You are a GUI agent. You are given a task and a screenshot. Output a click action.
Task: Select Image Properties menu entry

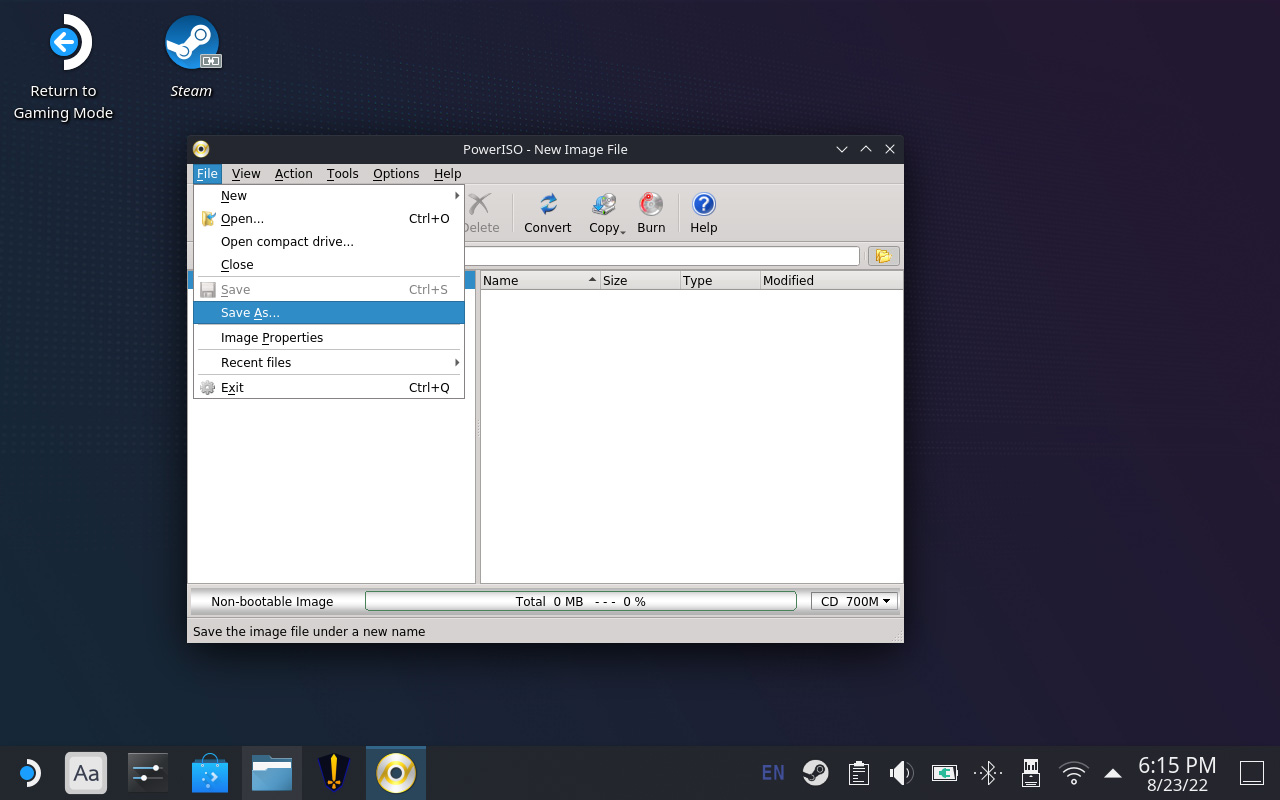click(x=329, y=338)
